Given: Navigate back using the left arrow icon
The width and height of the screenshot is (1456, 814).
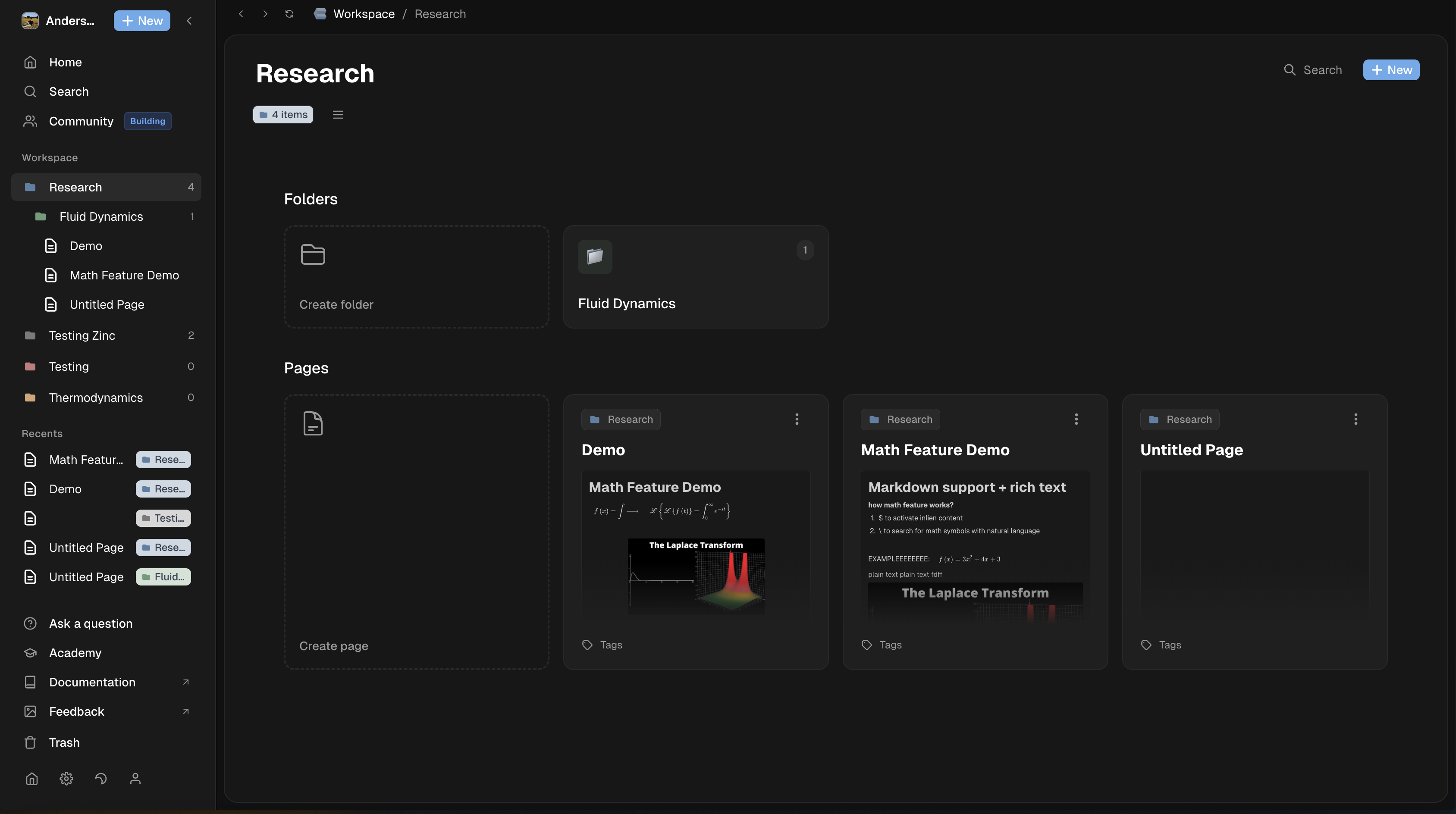Looking at the screenshot, I should pyautogui.click(x=241, y=13).
